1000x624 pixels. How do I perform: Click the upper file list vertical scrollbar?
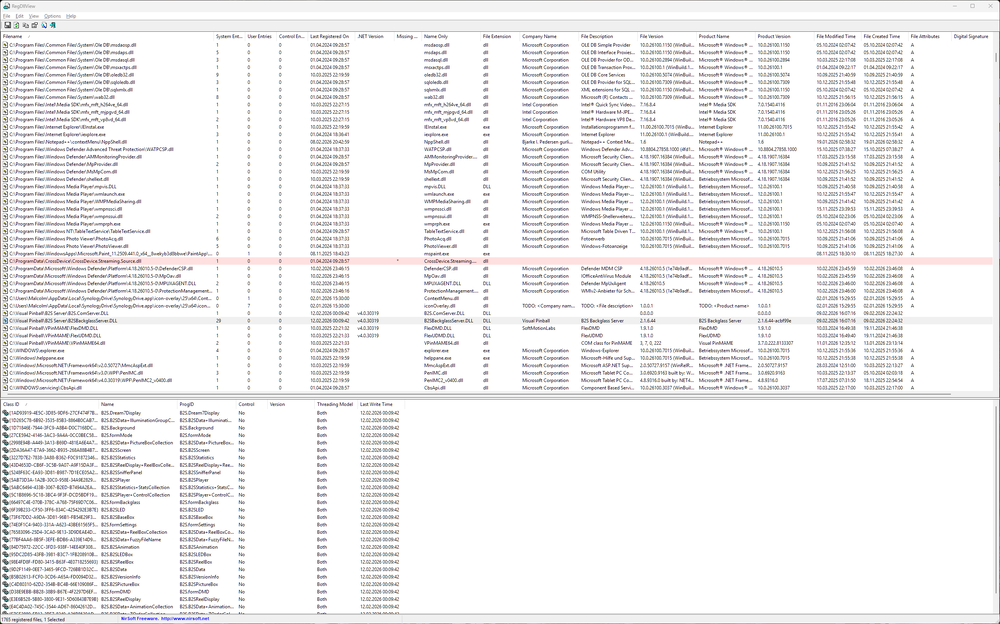(996, 214)
